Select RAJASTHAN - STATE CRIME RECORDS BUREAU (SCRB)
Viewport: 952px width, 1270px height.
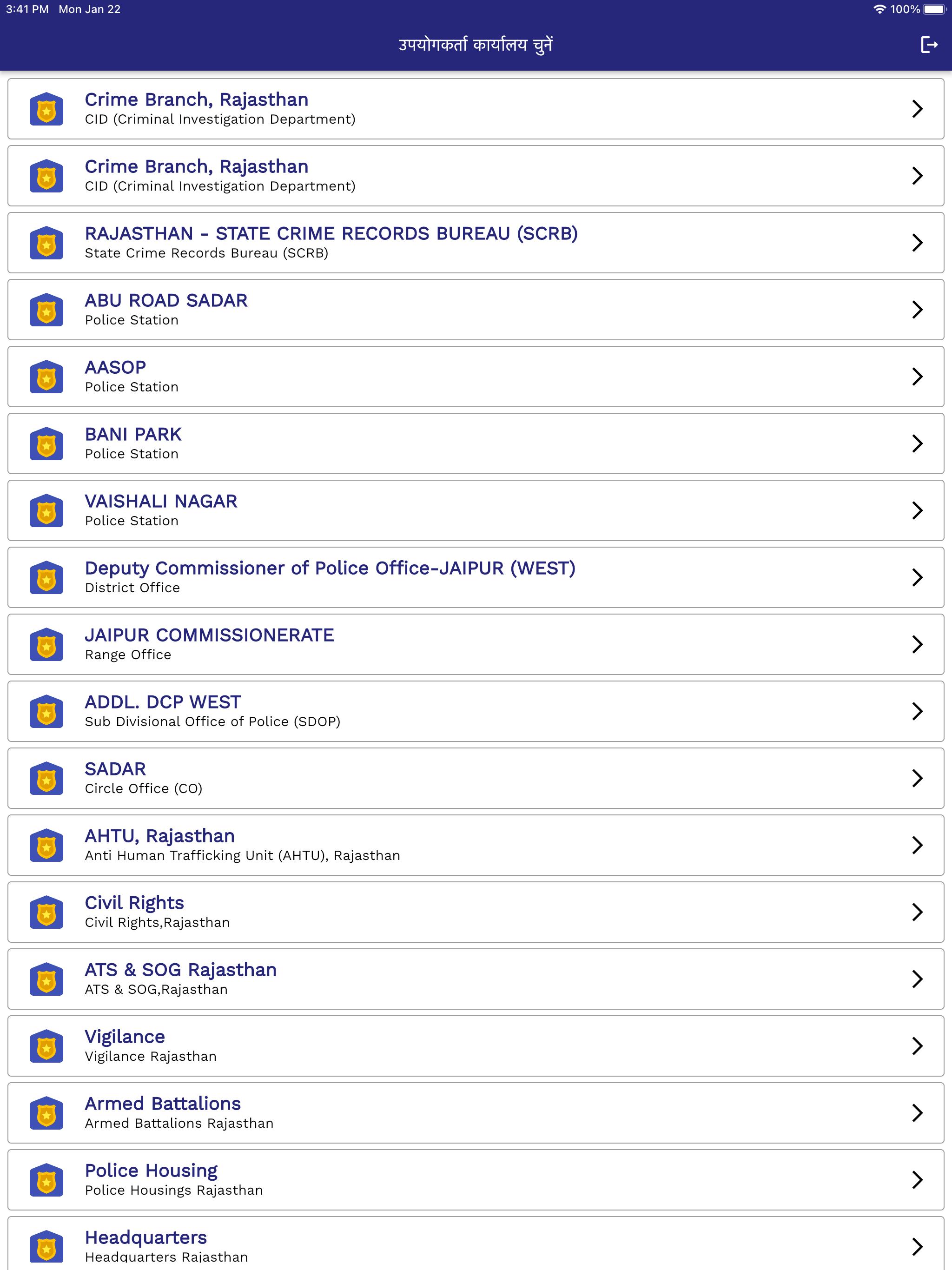tap(476, 243)
